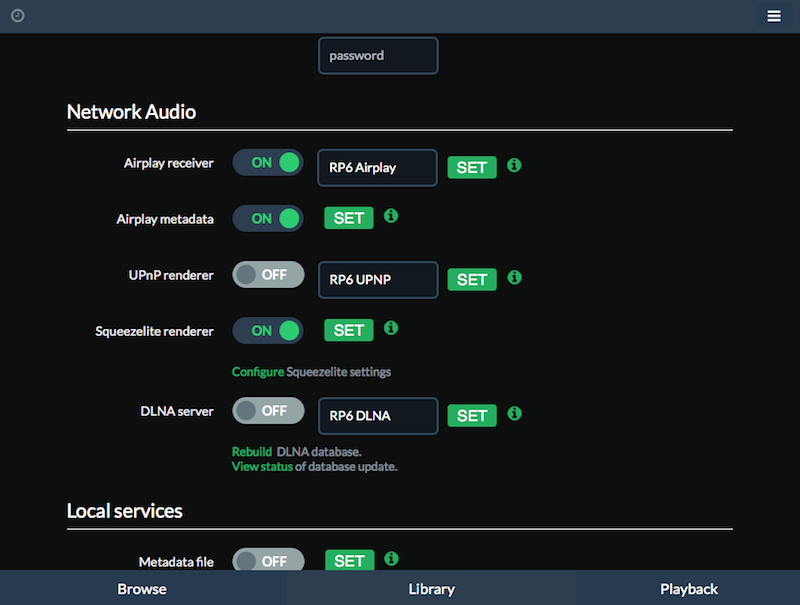Switch to the Playback tab

coord(689,589)
